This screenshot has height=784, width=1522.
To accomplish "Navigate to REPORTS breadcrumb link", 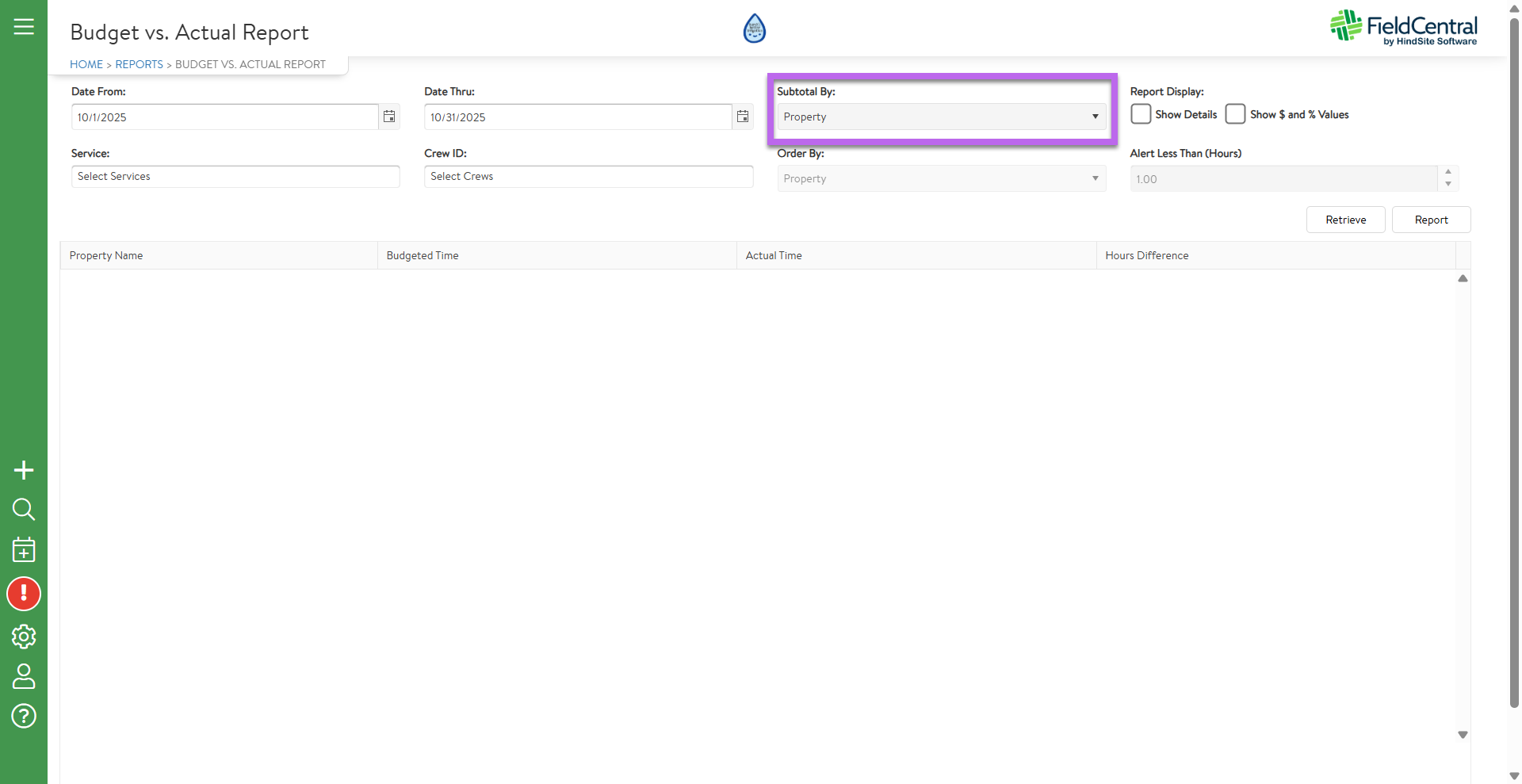I will pos(139,64).
